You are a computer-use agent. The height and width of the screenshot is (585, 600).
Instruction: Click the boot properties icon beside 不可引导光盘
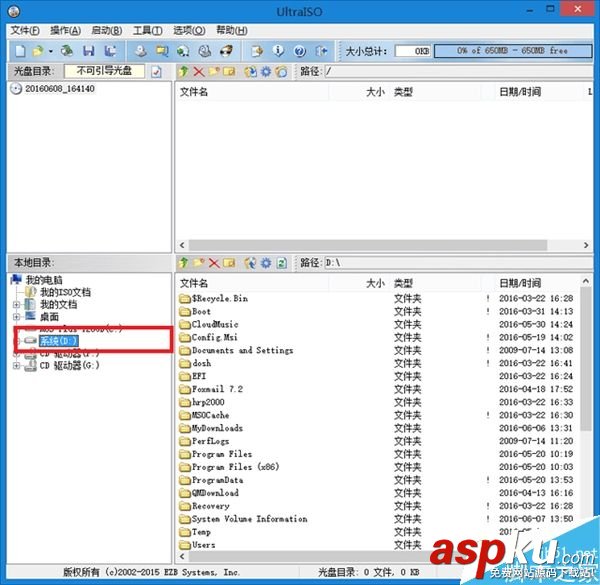[x=156, y=72]
